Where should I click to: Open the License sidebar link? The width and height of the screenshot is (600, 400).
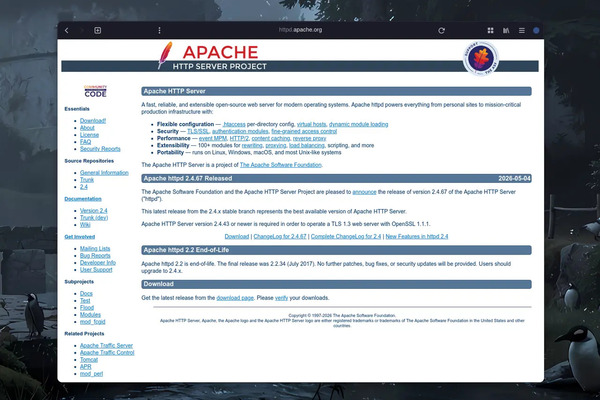(x=89, y=135)
